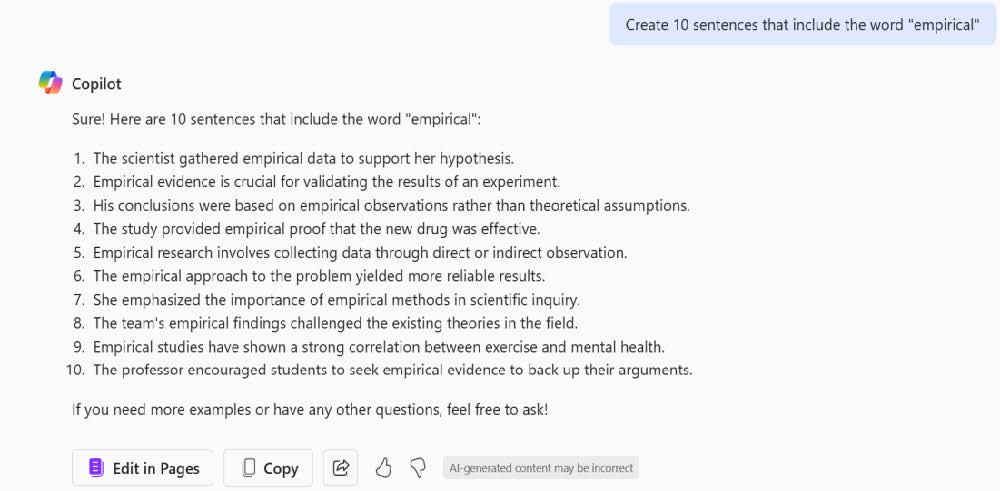The image size is (1000, 491).
Task: Give the response a thumbs down
Action: point(418,468)
